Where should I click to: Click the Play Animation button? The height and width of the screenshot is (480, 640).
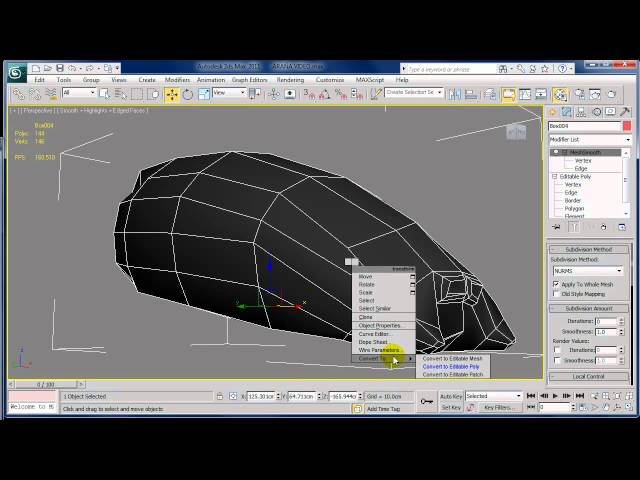[x=556, y=396]
